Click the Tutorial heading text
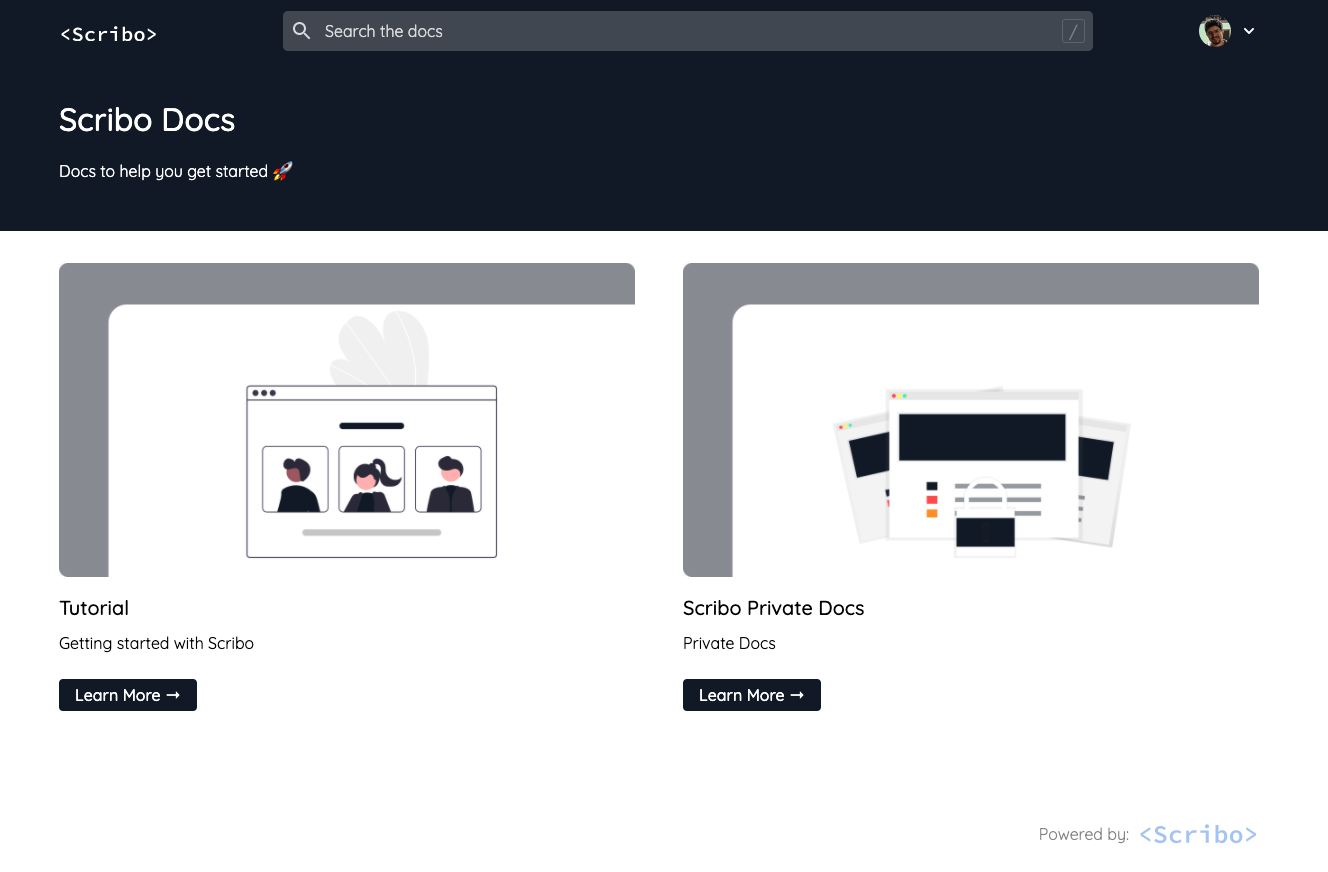1328x872 pixels. coord(93,608)
